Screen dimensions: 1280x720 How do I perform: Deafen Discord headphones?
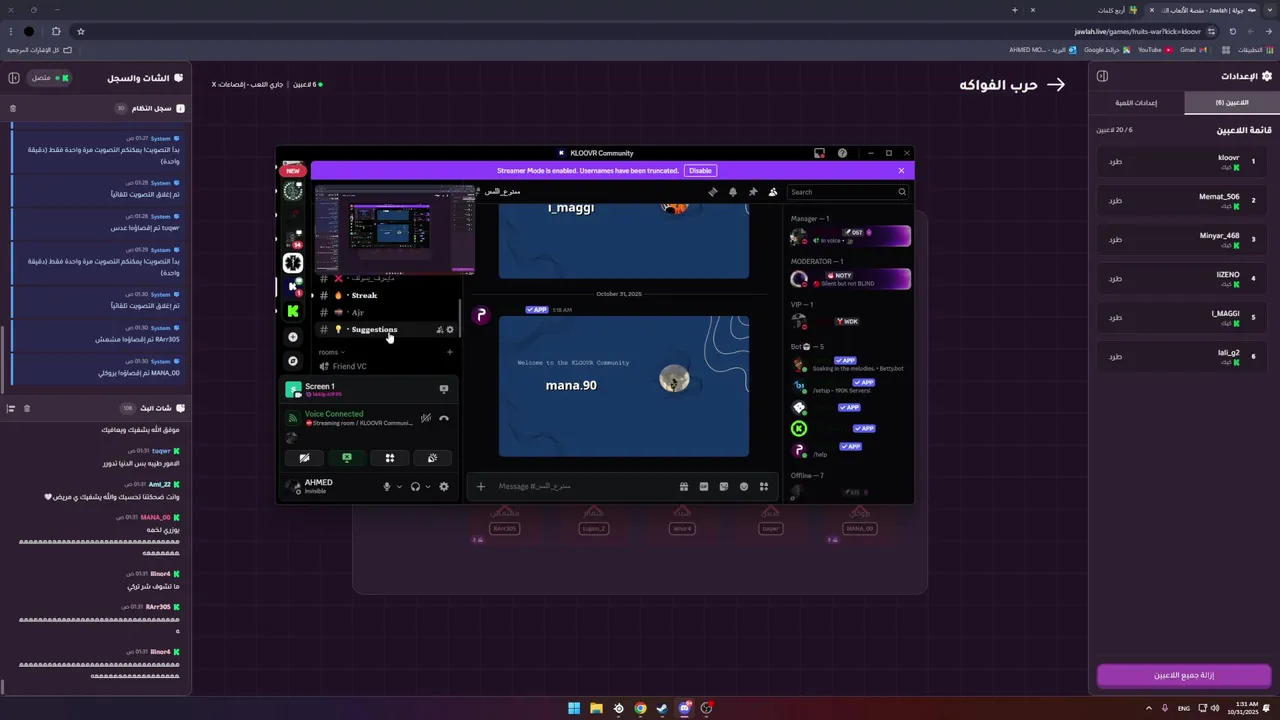[415, 487]
